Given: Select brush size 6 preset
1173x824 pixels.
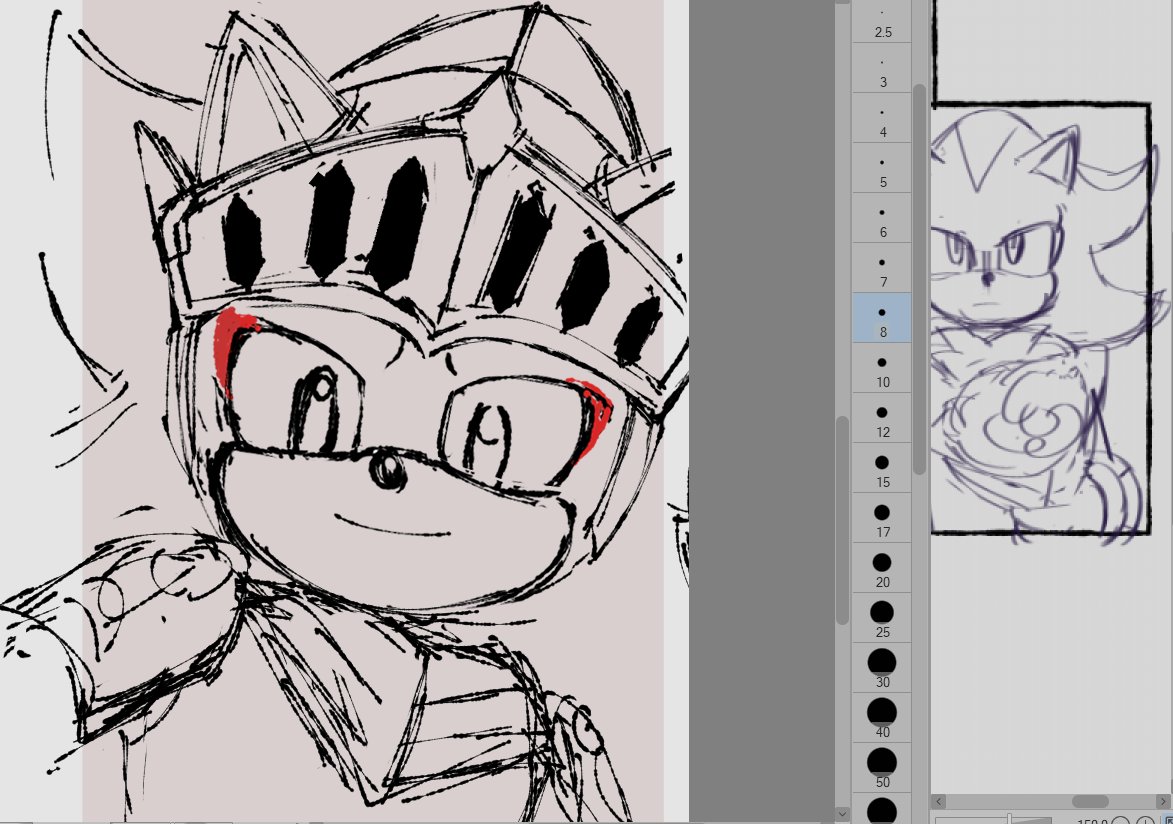Looking at the screenshot, I should click(882, 219).
